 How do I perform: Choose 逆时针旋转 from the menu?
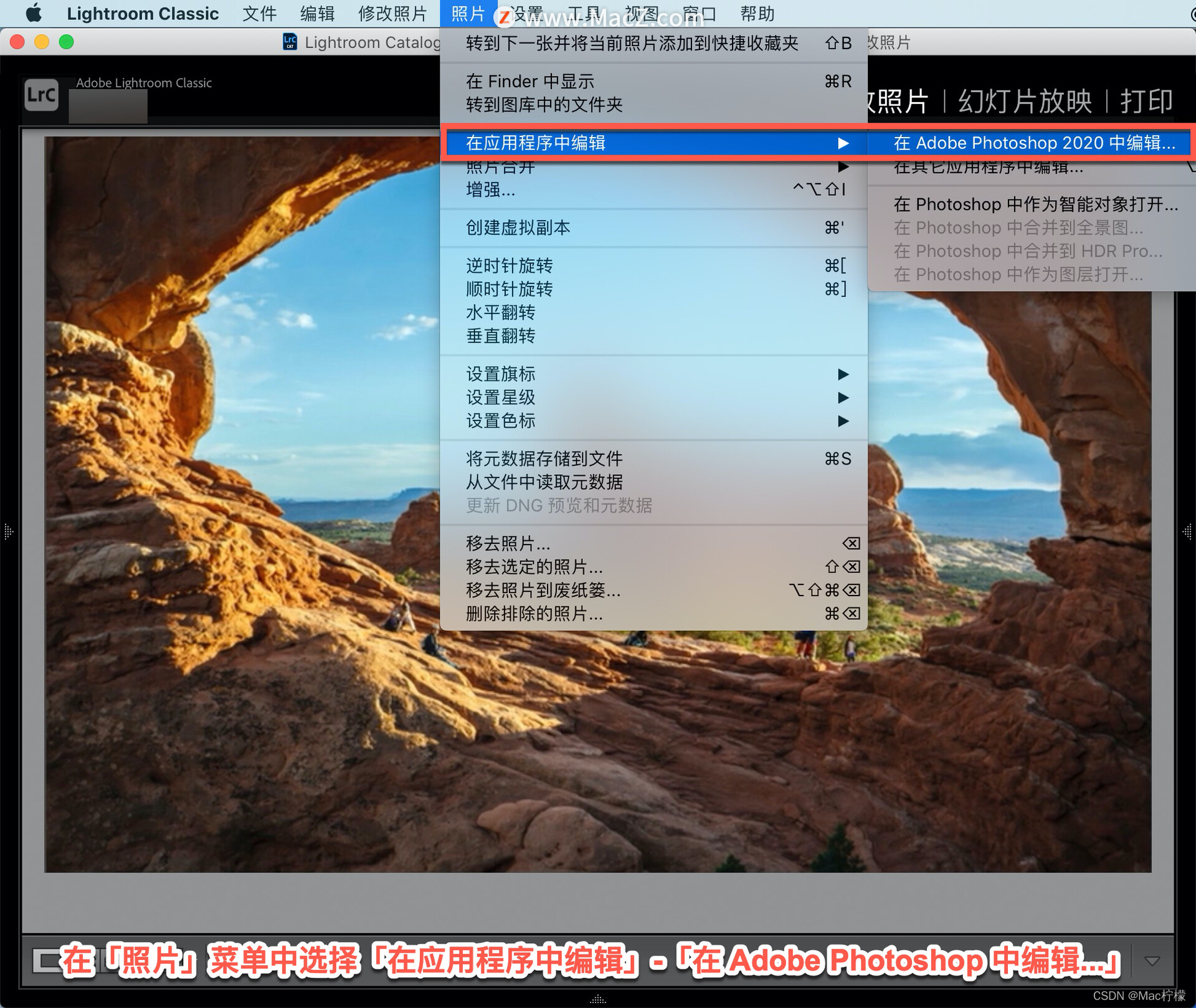click(510, 265)
